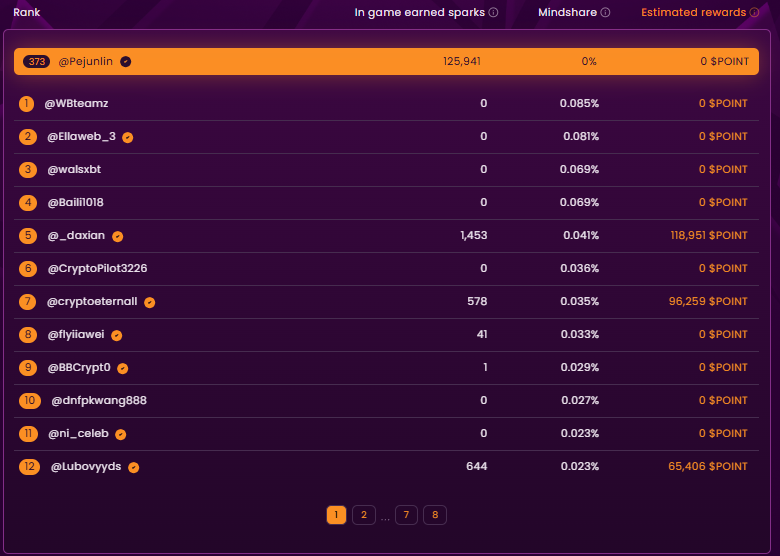The image size is (780, 556).
Task: Click the 0.033% mindshare value
Action: pos(580,335)
